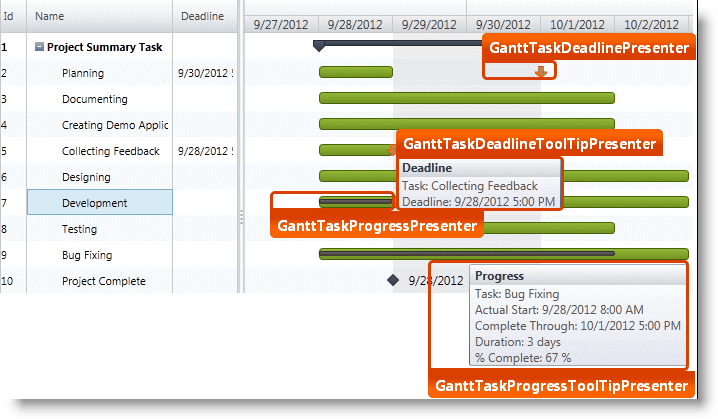Click the Project Summary Task summary bar
The height and width of the screenshot is (419, 718).
400,43
